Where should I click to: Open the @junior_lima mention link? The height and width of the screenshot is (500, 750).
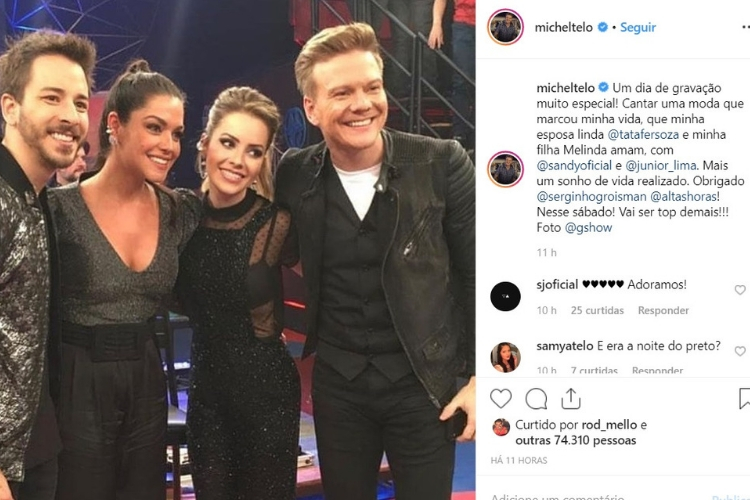(x=661, y=166)
